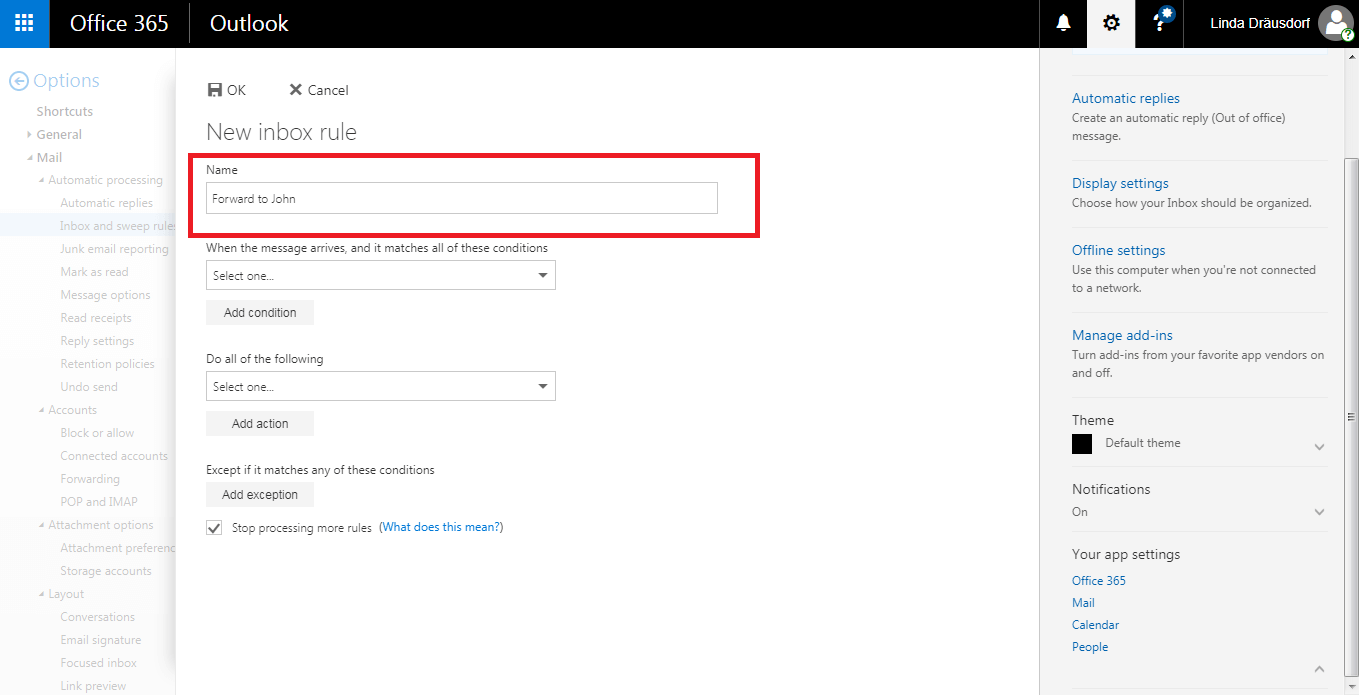Go back using the Options arrow icon
The height and width of the screenshot is (695, 1359).
pos(17,81)
